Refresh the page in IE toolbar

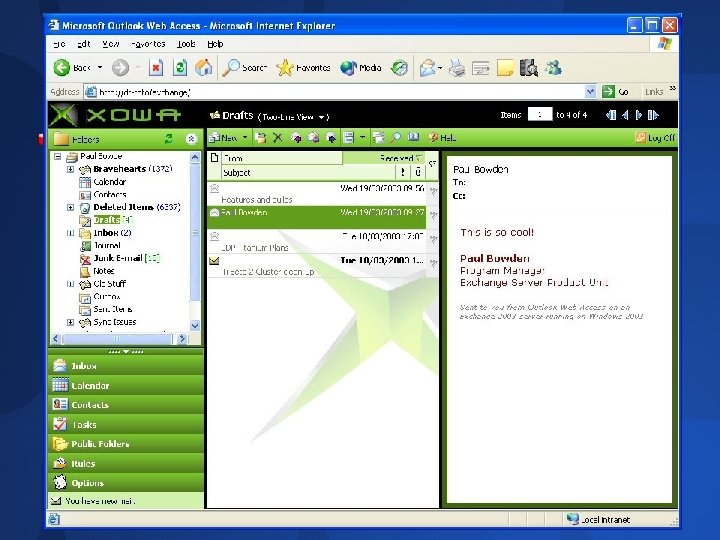click(x=180, y=68)
